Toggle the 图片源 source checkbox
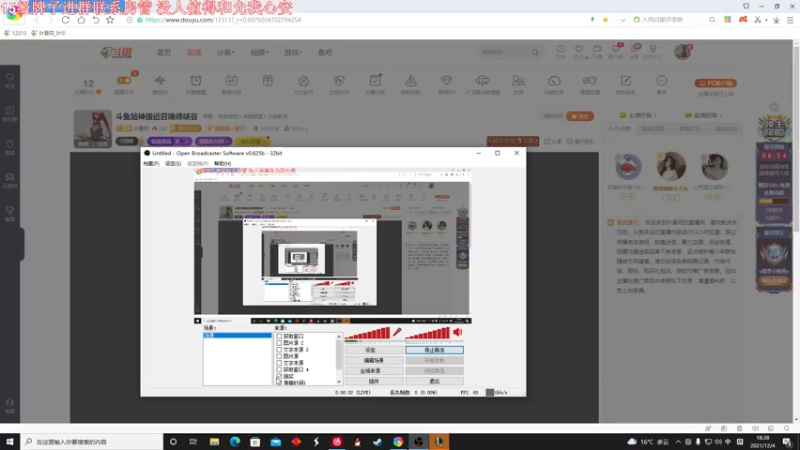This screenshot has width=800, height=450. [279, 356]
